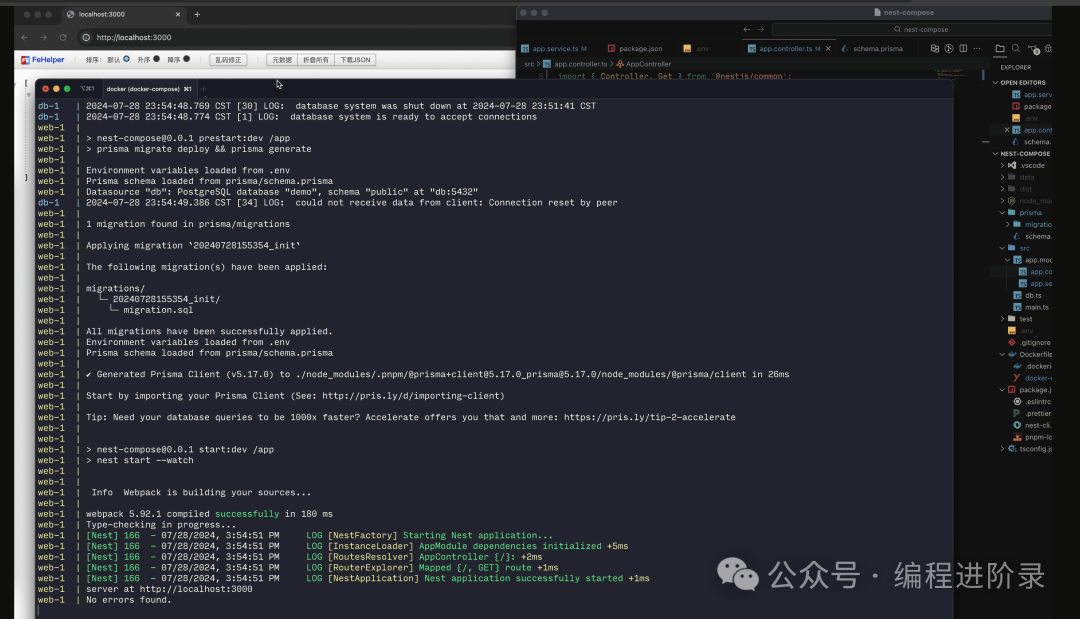Close the localhost:3000 browser tab
This screenshot has width=1080, height=619.
coord(178,14)
